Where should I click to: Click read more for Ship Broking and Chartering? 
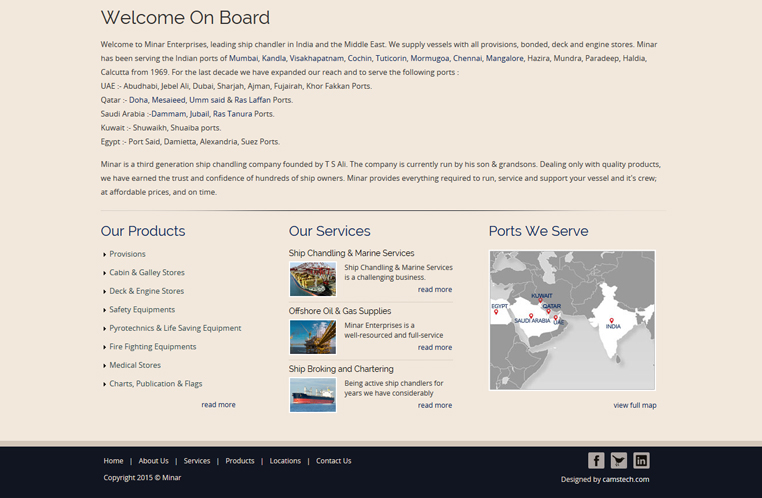[435, 405]
